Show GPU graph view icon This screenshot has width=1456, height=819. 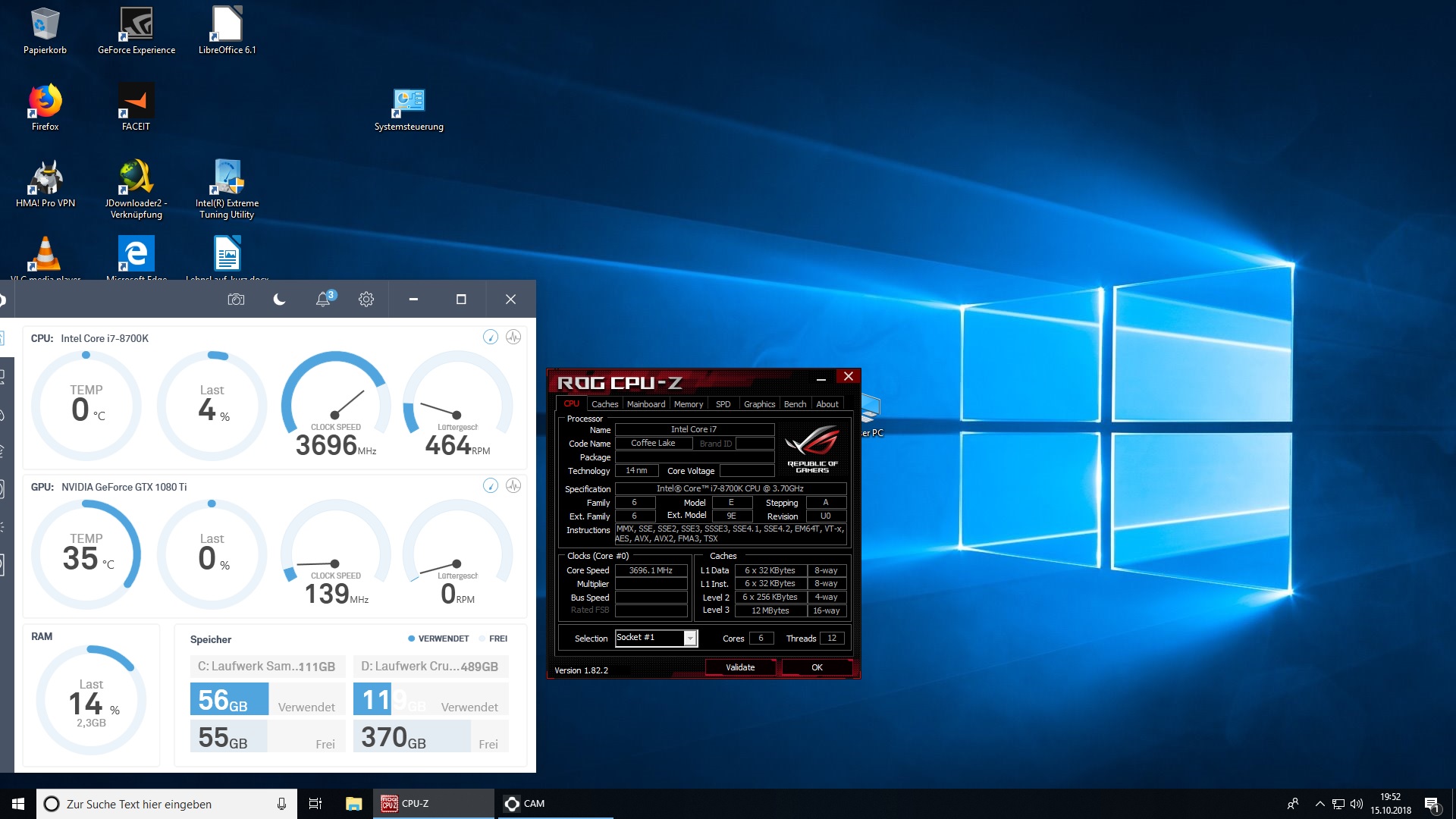513,485
